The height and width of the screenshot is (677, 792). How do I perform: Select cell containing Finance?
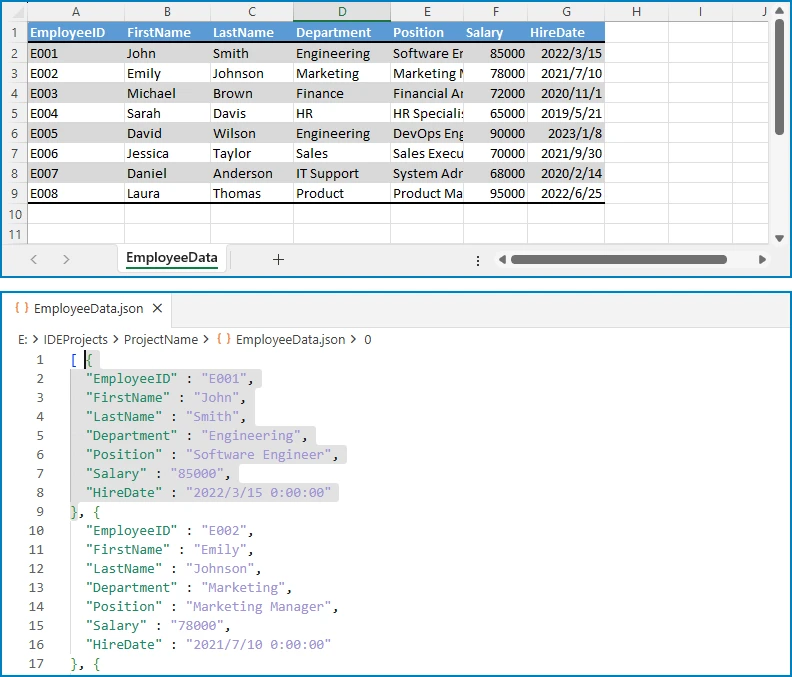pyautogui.click(x=342, y=93)
